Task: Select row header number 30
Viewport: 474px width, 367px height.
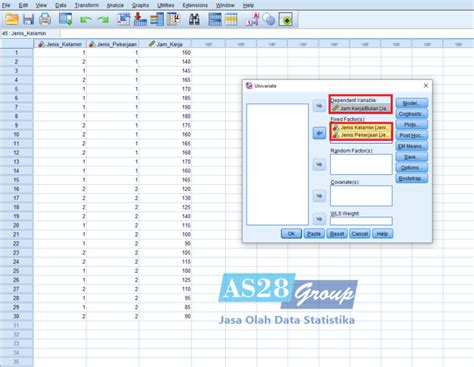Action: [16, 316]
